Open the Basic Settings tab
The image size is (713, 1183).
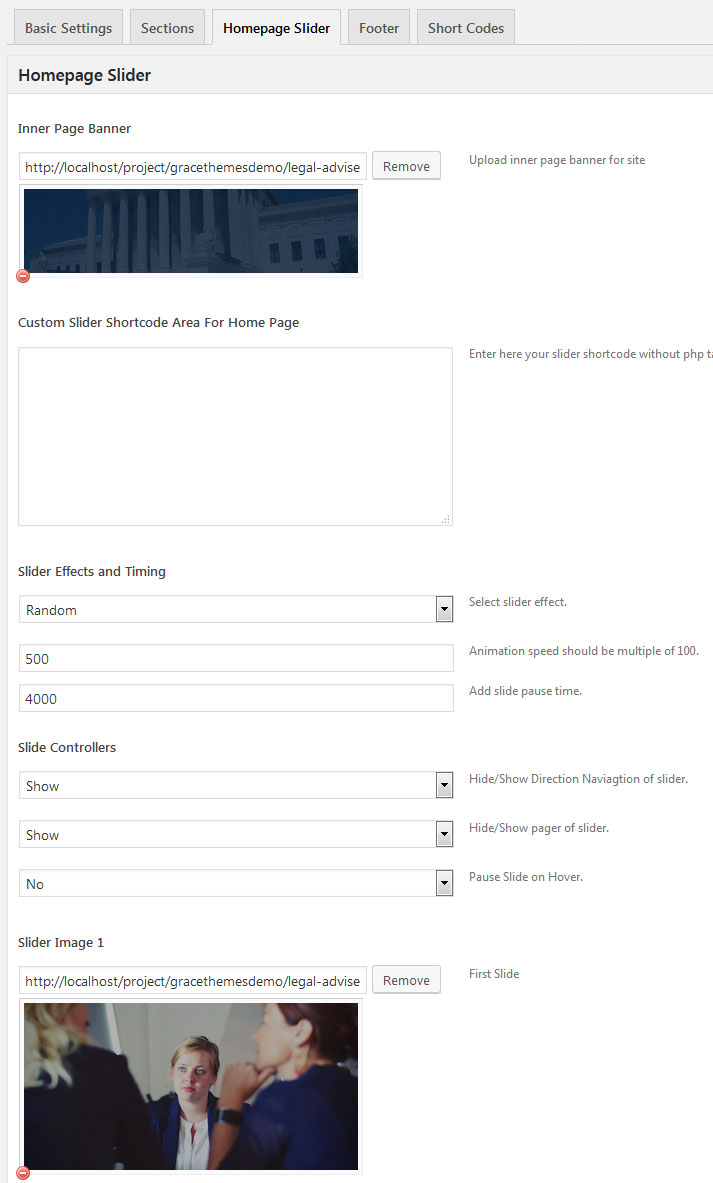69,28
